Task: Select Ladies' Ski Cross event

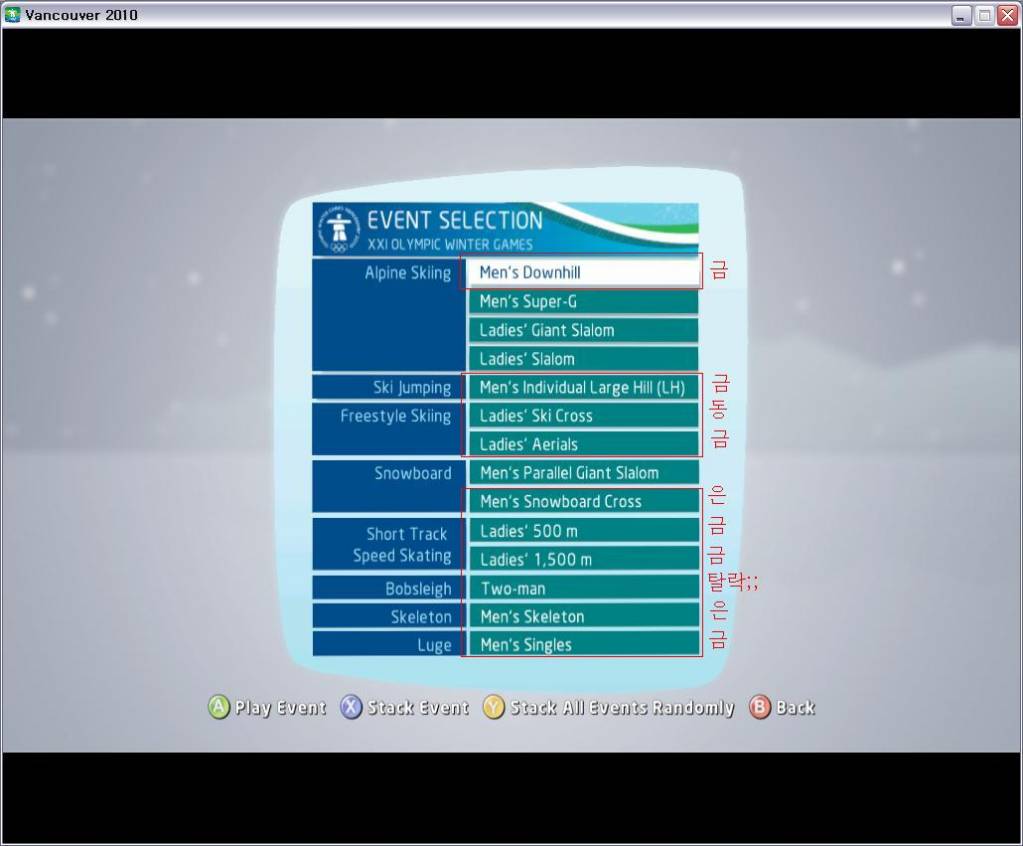Action: point(583,415)
